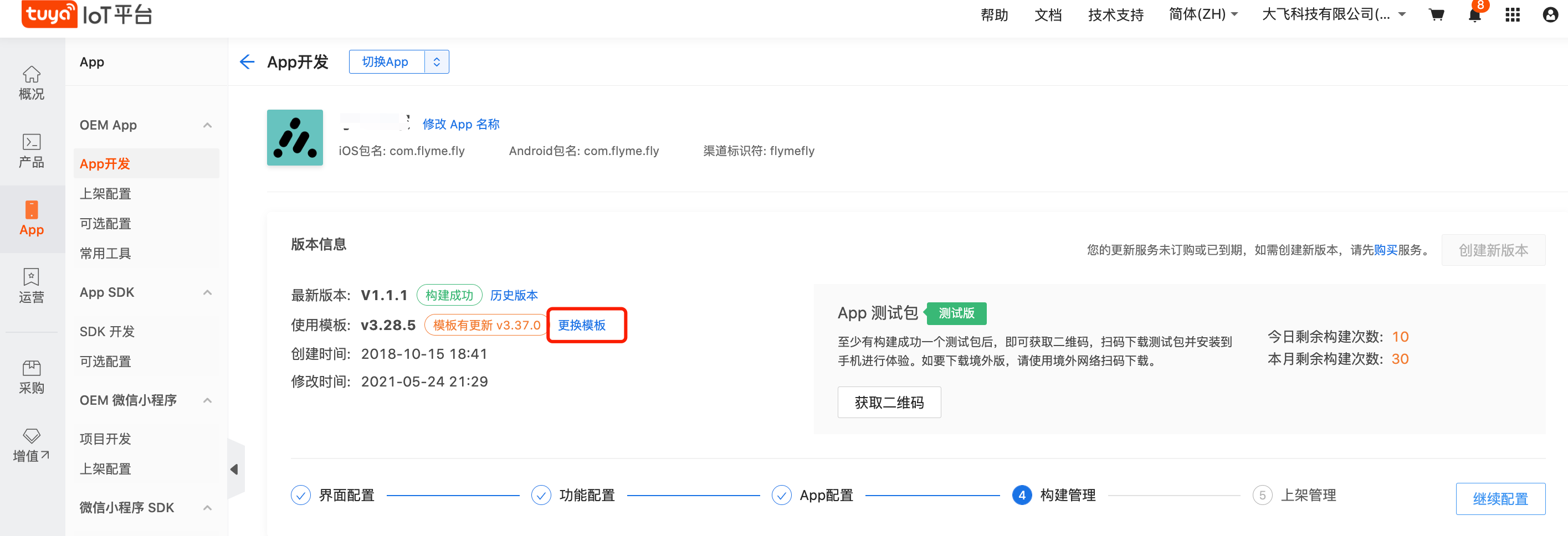Collapse the 微信小程序 SDK menu group
The width and height of the screenshot is (1568, 536).
tap(208, 508)
